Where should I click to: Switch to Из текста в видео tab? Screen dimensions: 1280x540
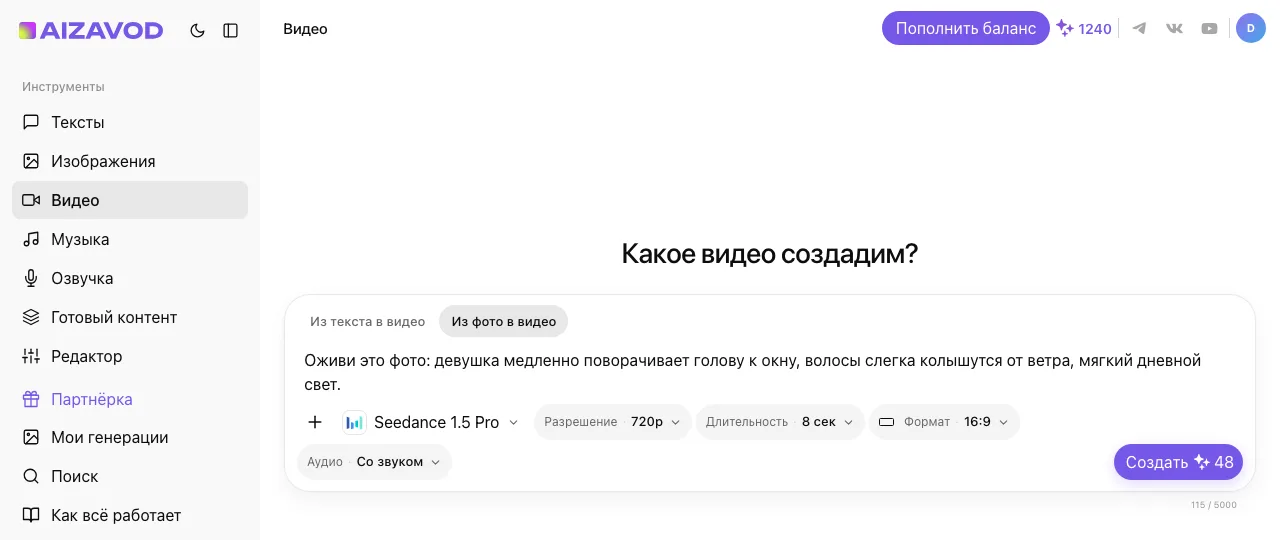pyautogui.click(x=367, y=321)
